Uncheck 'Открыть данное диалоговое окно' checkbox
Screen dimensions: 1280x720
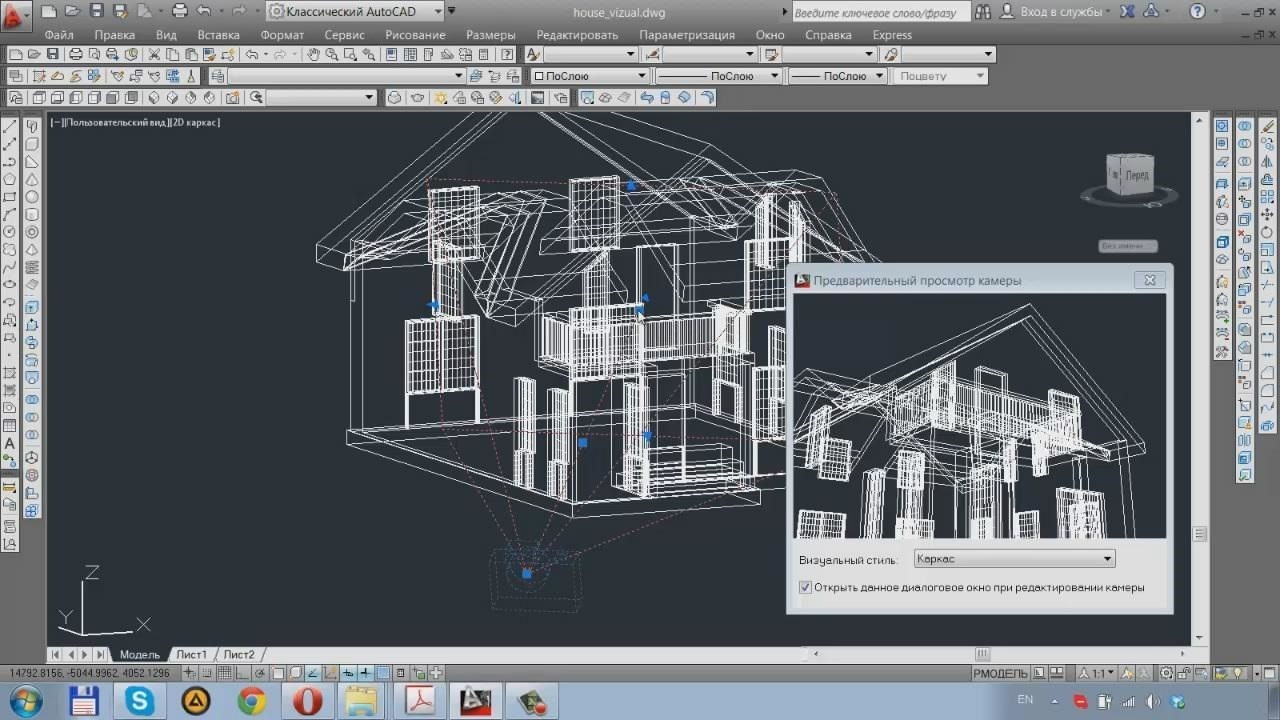tap(805, 587)
